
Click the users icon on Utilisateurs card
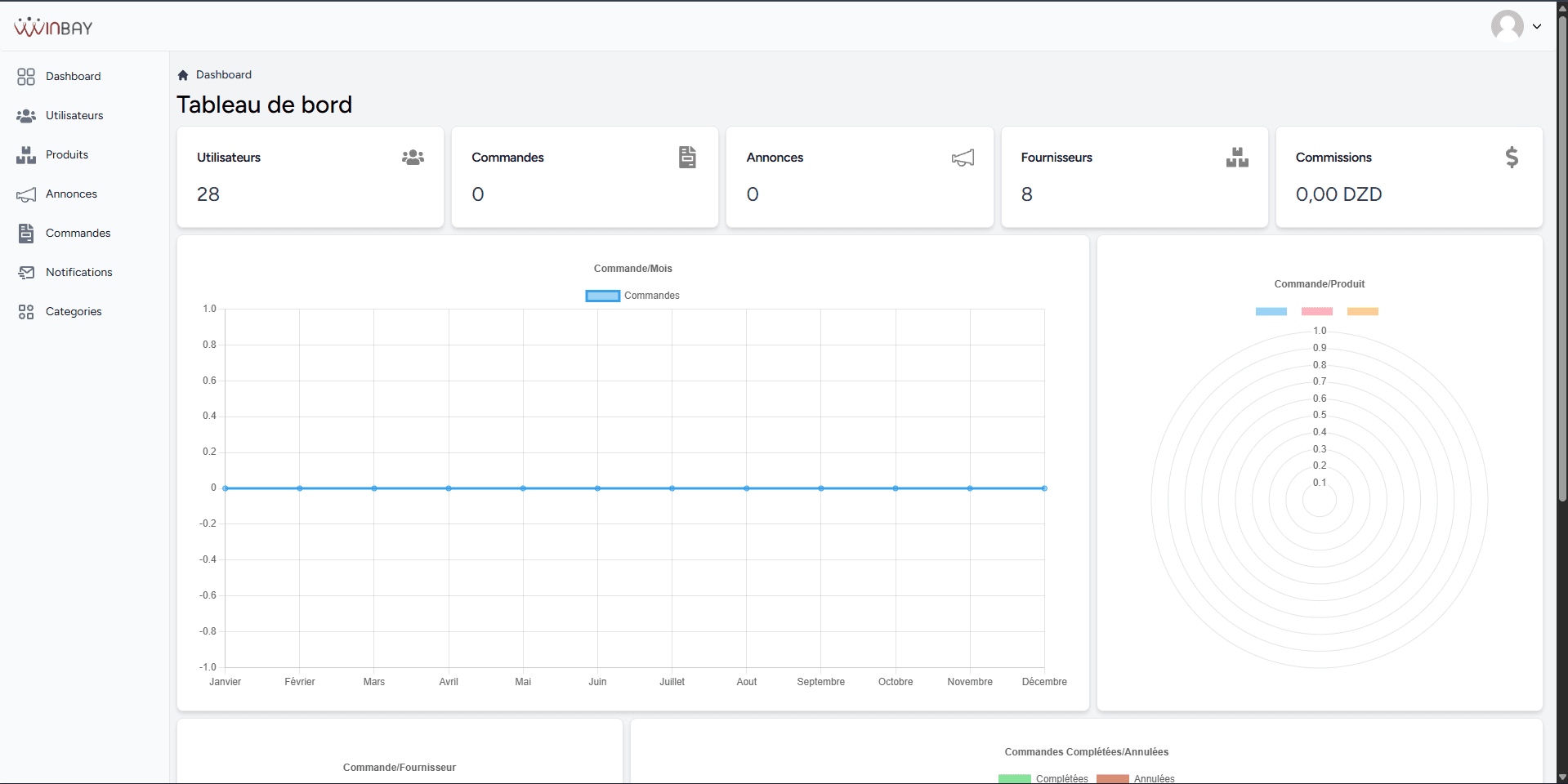(x=413, y=157)
